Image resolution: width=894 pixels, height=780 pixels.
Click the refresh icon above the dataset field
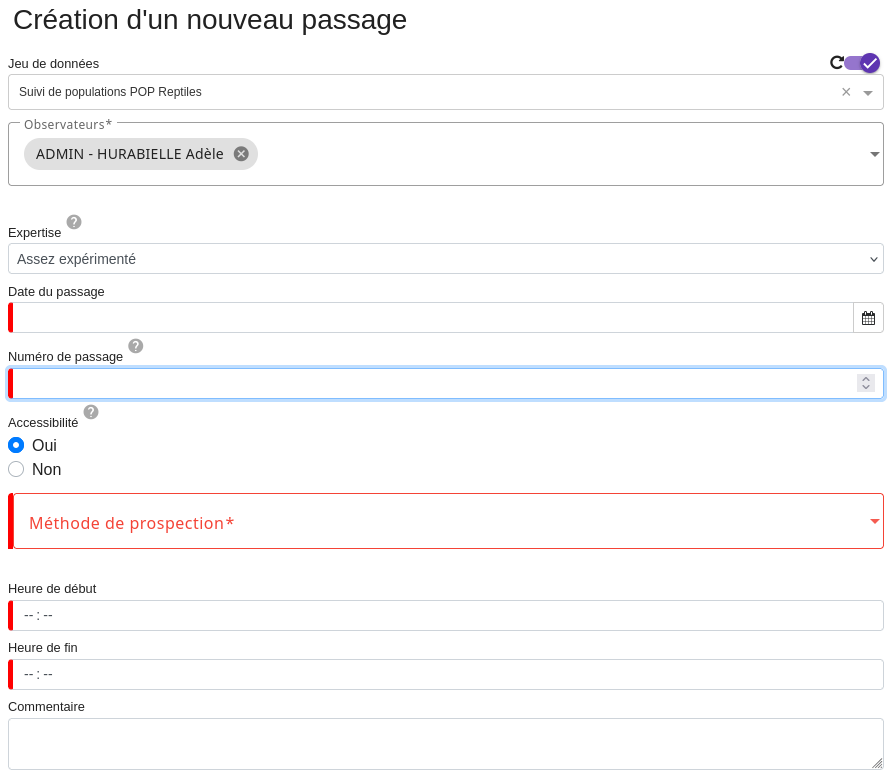(x=837, y=63)
